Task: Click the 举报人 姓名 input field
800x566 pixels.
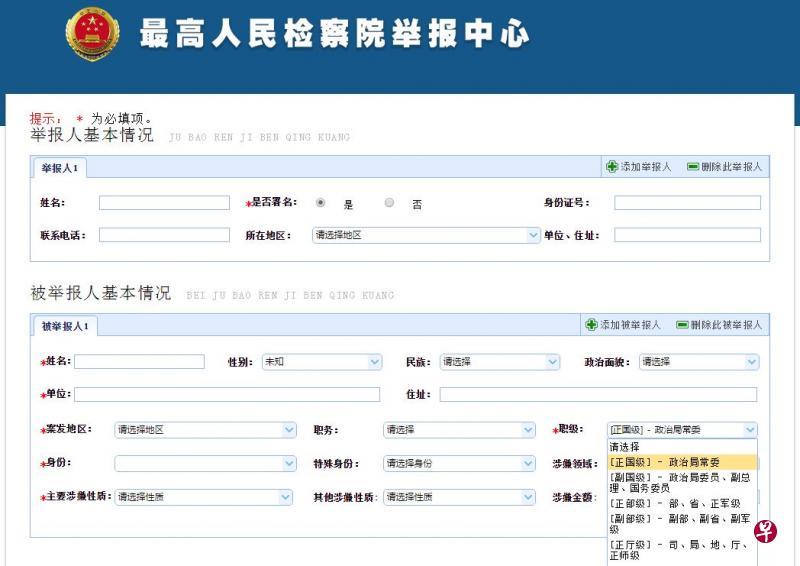Action: (x=164, y=203)
